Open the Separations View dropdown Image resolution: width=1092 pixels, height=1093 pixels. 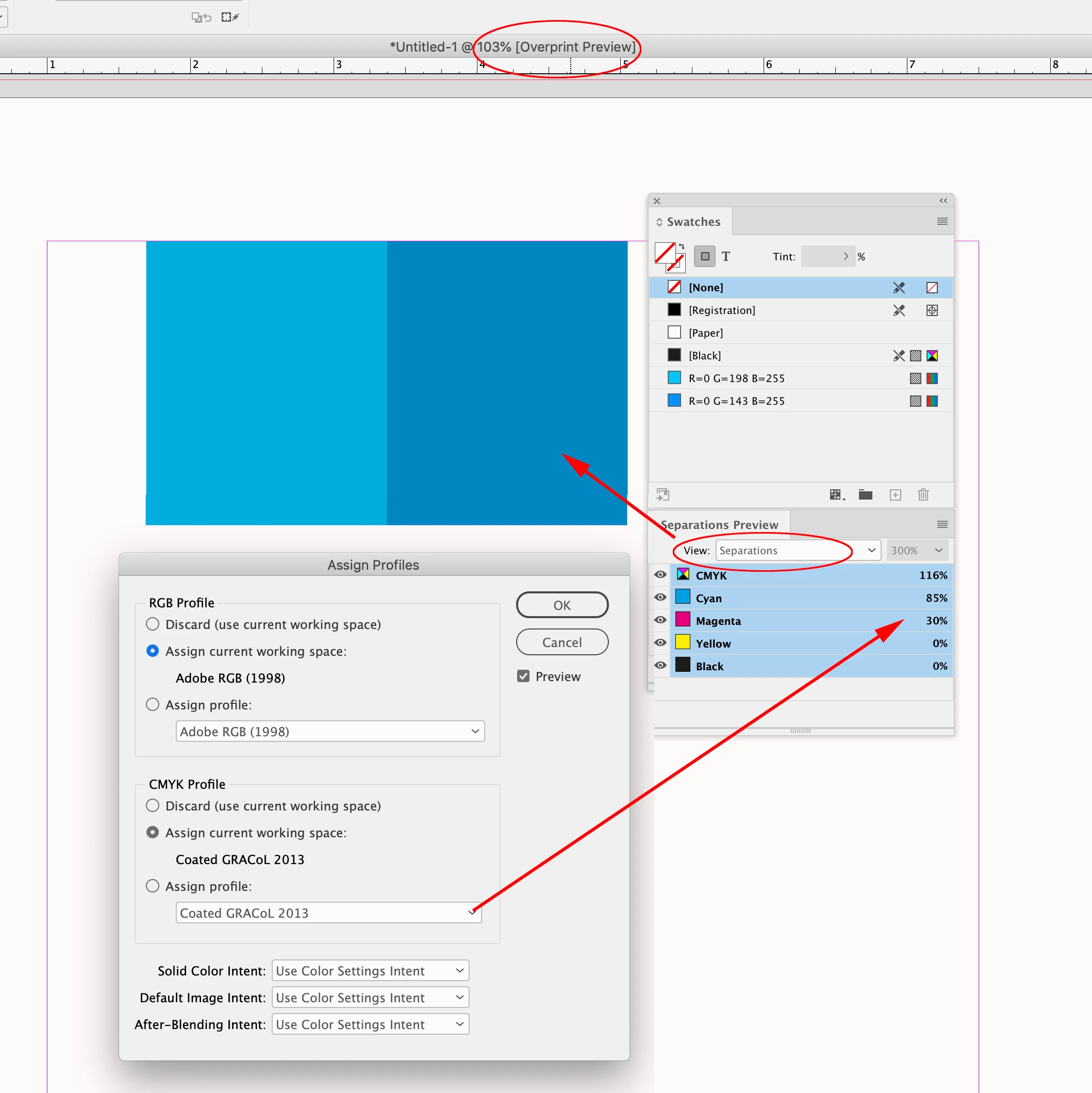point(798,551)
